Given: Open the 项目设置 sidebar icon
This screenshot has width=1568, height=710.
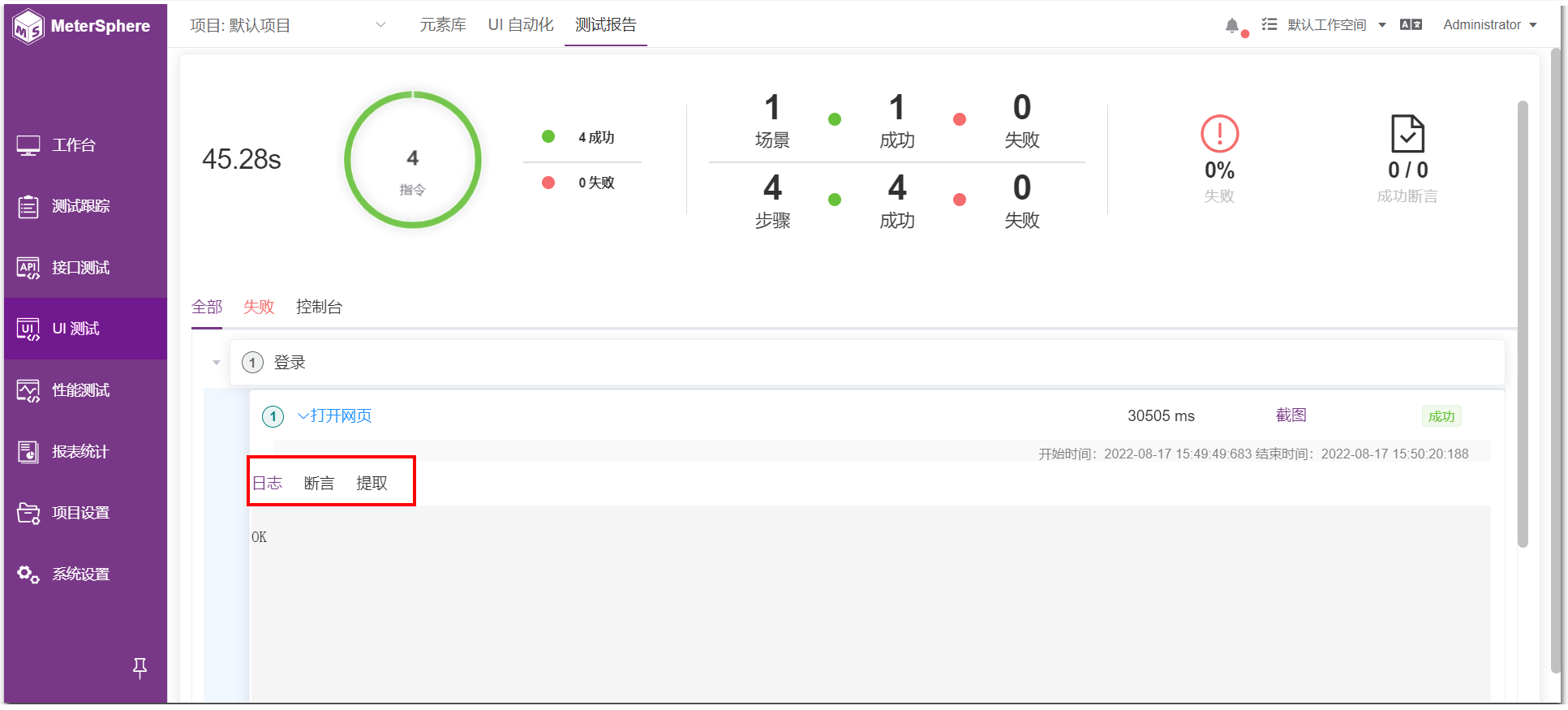Looking at the screenshot, I should tap(28, 513).
